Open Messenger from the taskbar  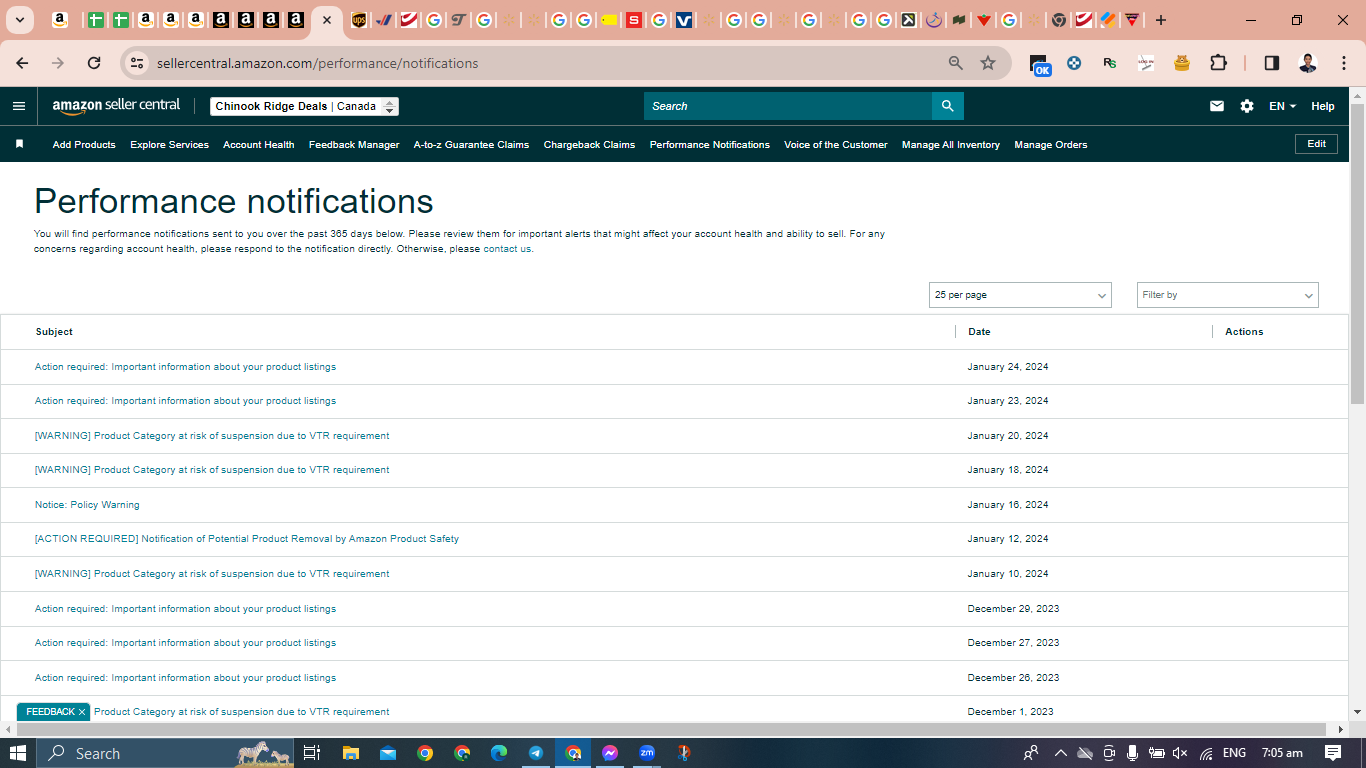[610, 753]
